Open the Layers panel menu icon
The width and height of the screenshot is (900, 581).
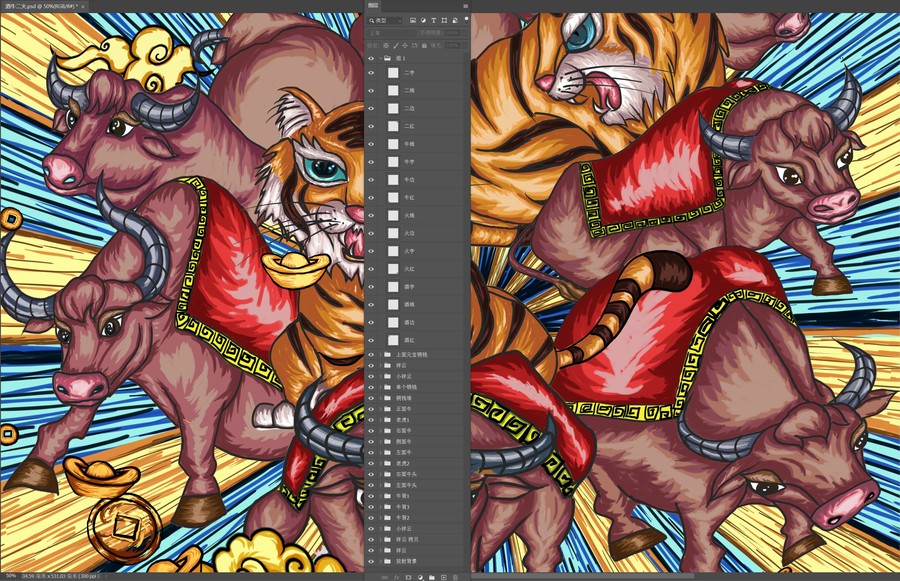coord(465,6)
